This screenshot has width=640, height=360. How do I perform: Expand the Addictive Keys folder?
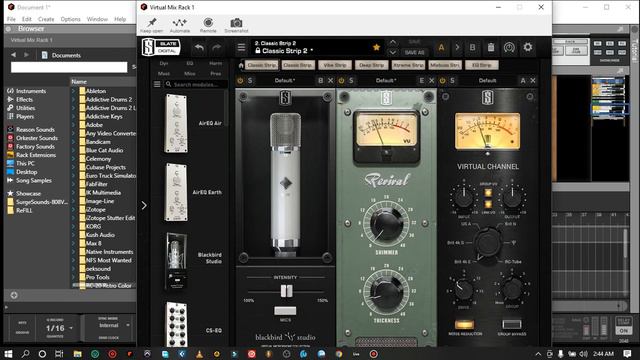[73, 116]
